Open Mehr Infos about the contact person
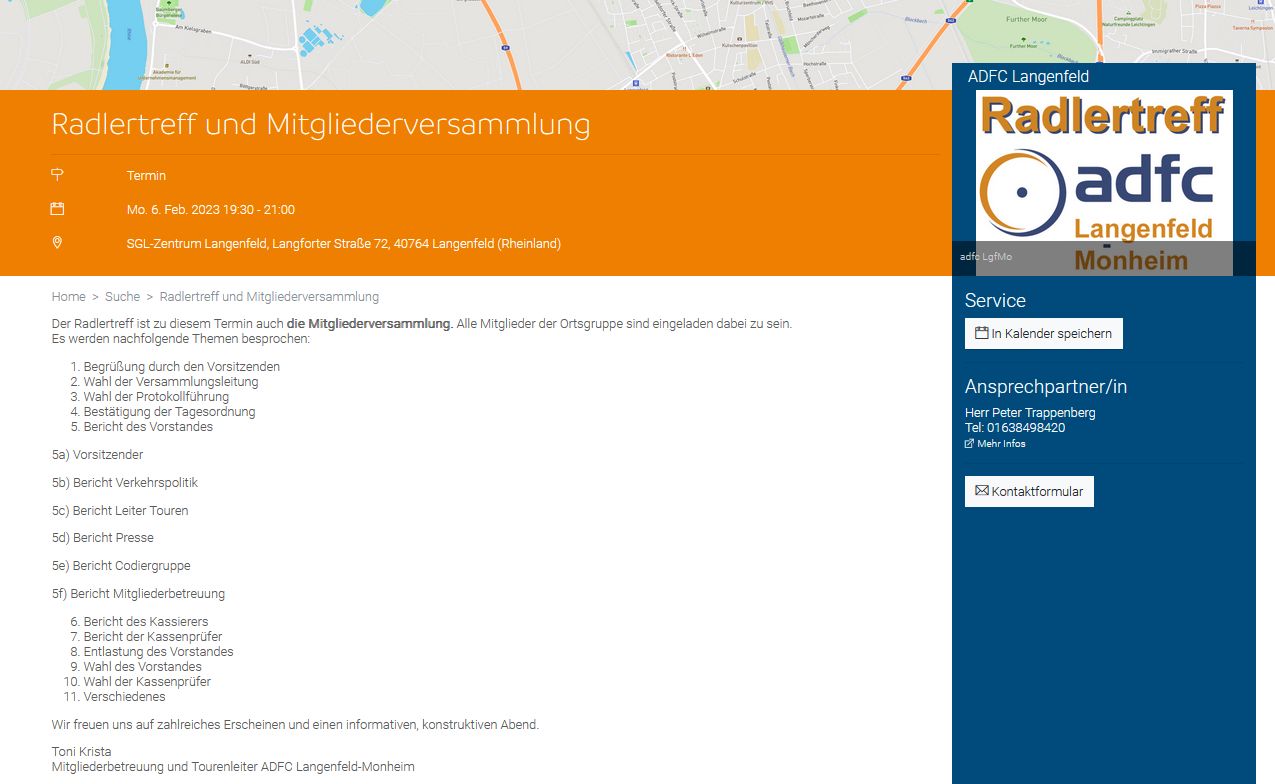The width and height of the screenshot is (1275, 784). pyautogui.click(x=1000, y=444)
